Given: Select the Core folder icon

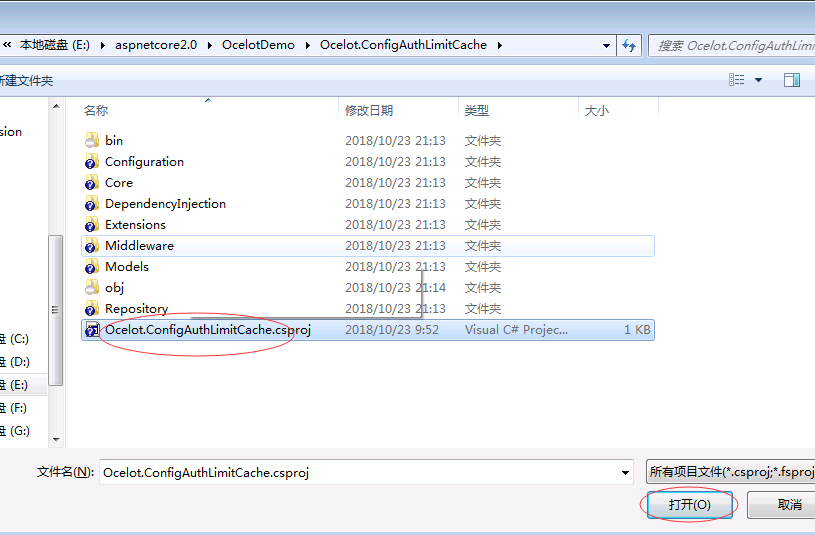Looking at the screenshot, I should tap(91, 182).
